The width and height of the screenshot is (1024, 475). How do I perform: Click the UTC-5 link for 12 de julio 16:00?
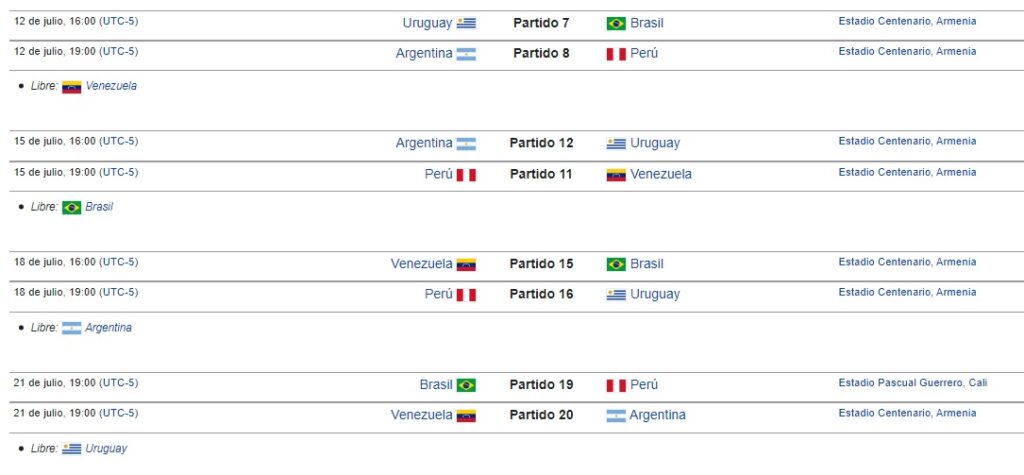(x=119, y=21)
